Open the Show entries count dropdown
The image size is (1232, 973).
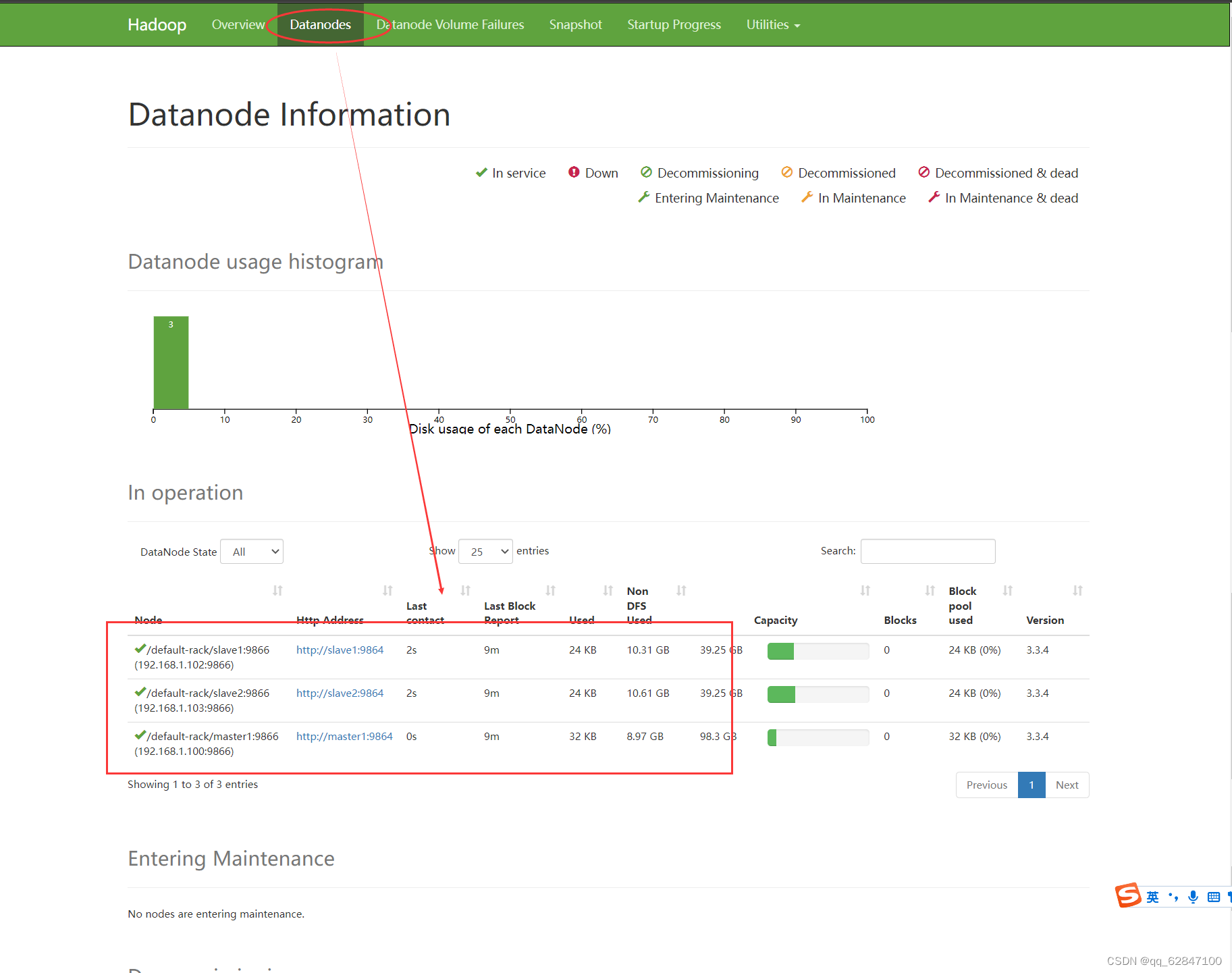click(485, 552)
